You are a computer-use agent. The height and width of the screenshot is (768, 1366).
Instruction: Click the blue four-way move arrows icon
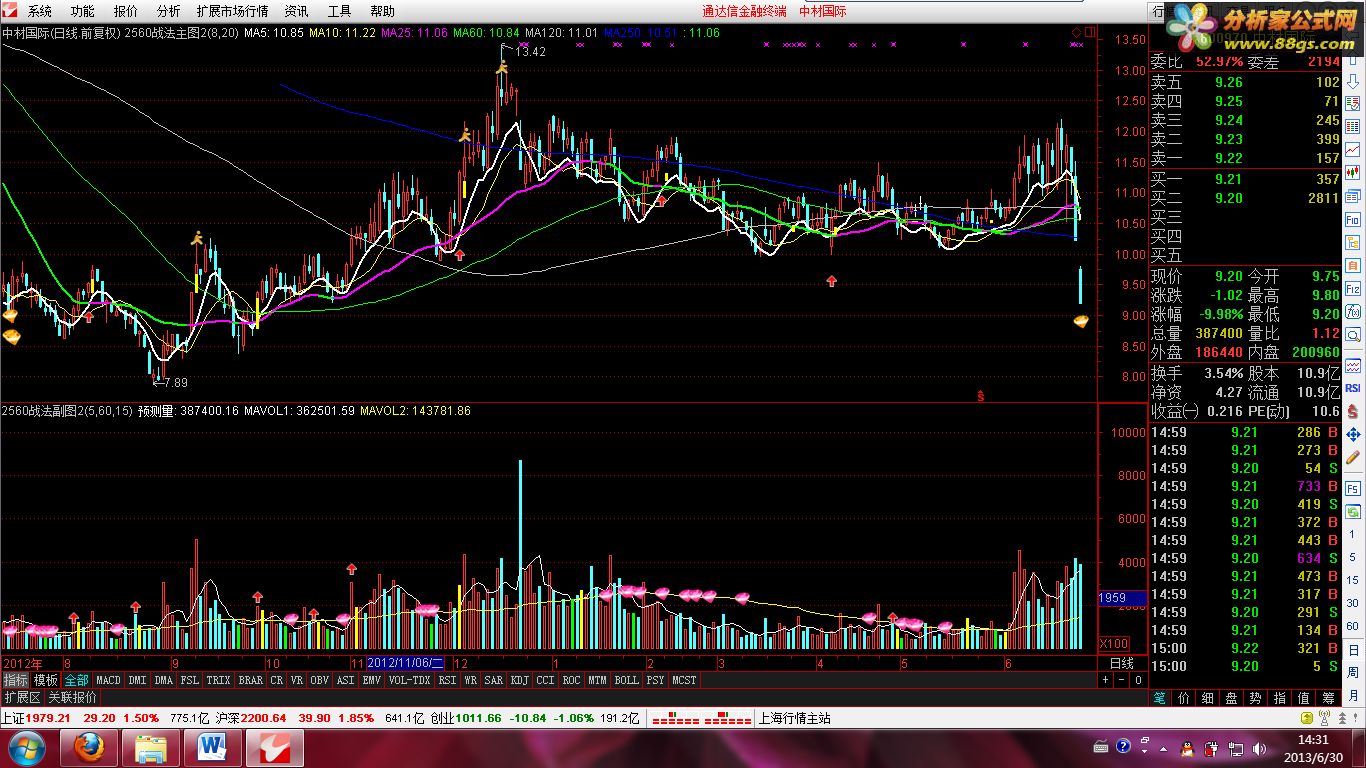click(x=1353, y=435)
